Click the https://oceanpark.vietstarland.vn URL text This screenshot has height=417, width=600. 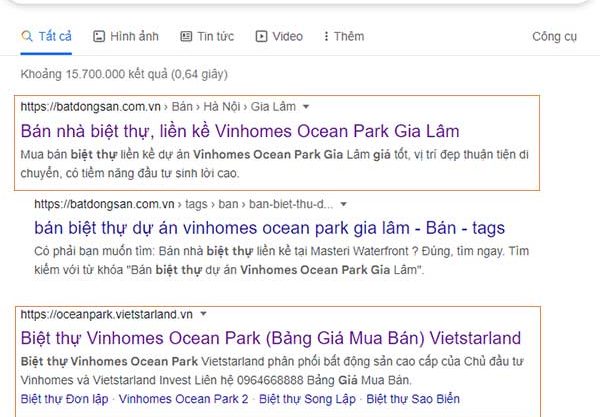(106, 314)
